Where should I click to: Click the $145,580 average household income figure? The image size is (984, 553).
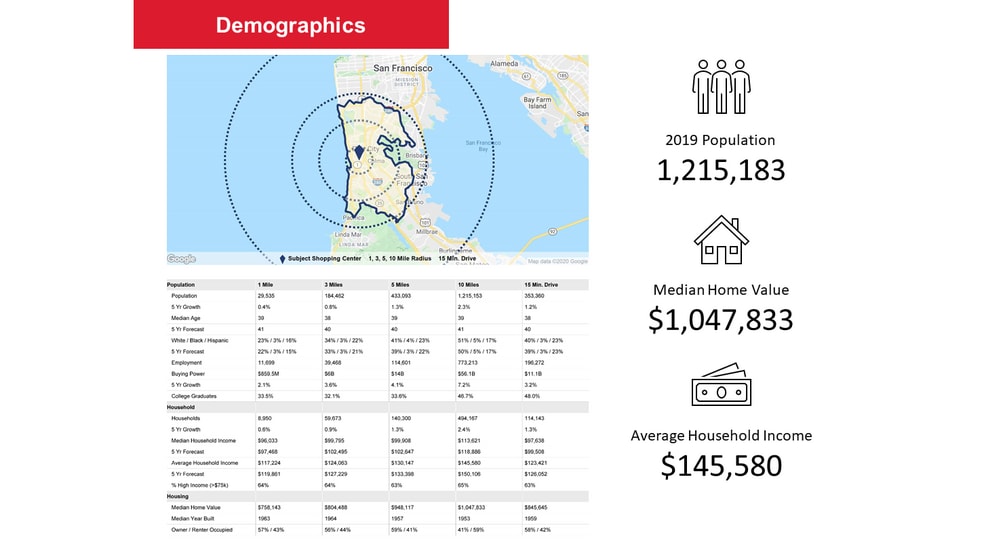pos(720,464)
